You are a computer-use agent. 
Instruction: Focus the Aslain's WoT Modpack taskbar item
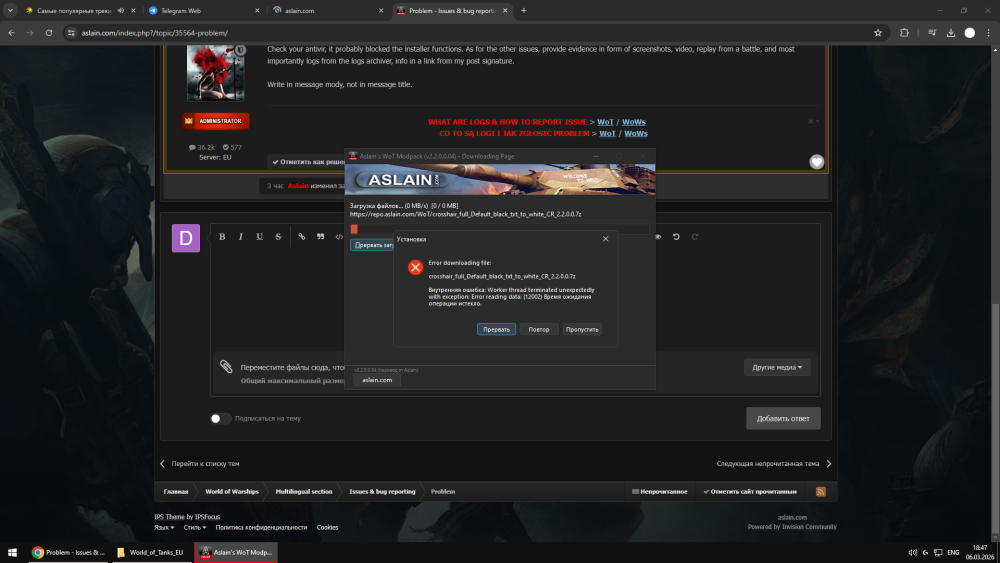235,552
